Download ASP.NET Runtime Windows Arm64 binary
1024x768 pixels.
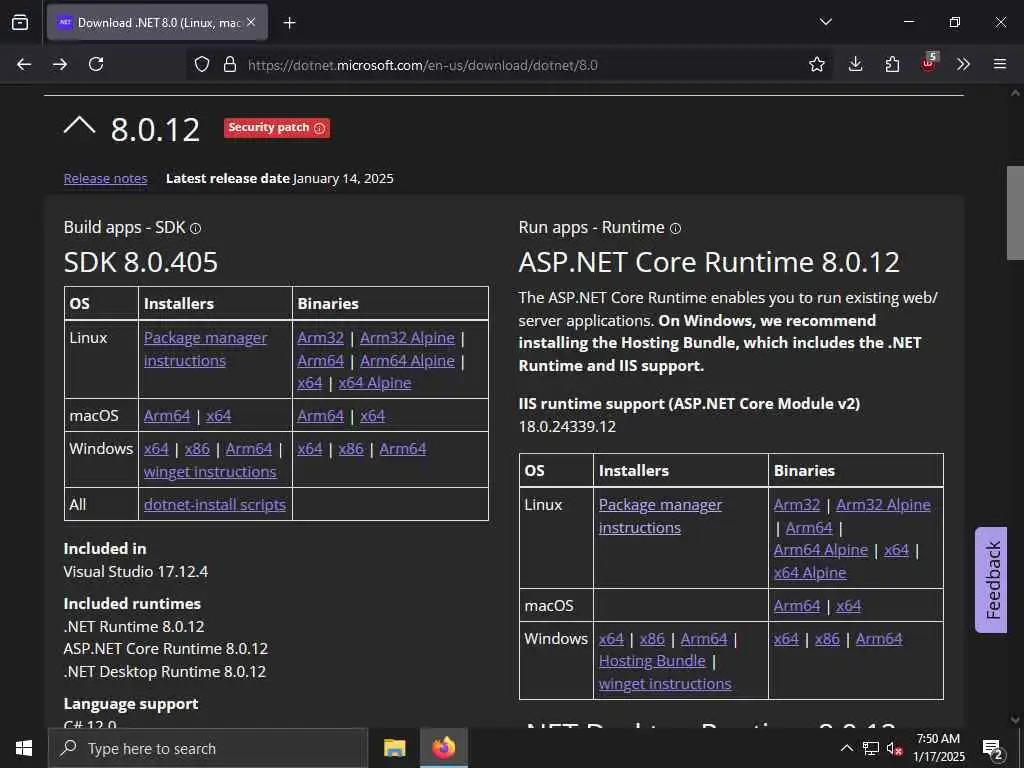coord(879,639)
